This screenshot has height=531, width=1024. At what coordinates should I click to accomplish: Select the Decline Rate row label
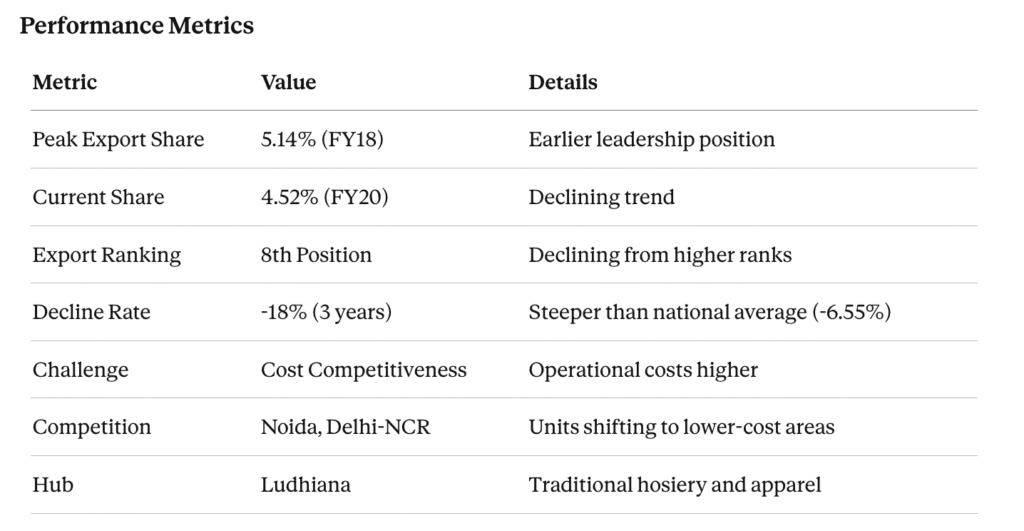pyautogui.click(x=91, y=312)
